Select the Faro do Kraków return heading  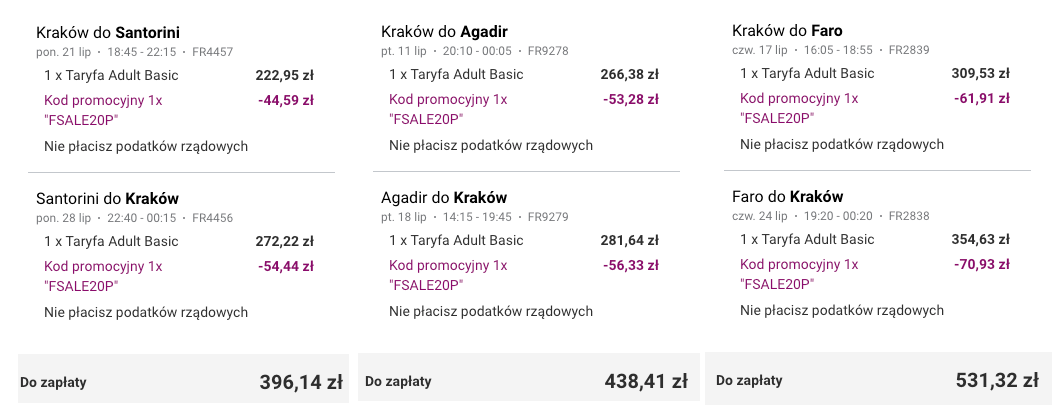click(787, 197)
